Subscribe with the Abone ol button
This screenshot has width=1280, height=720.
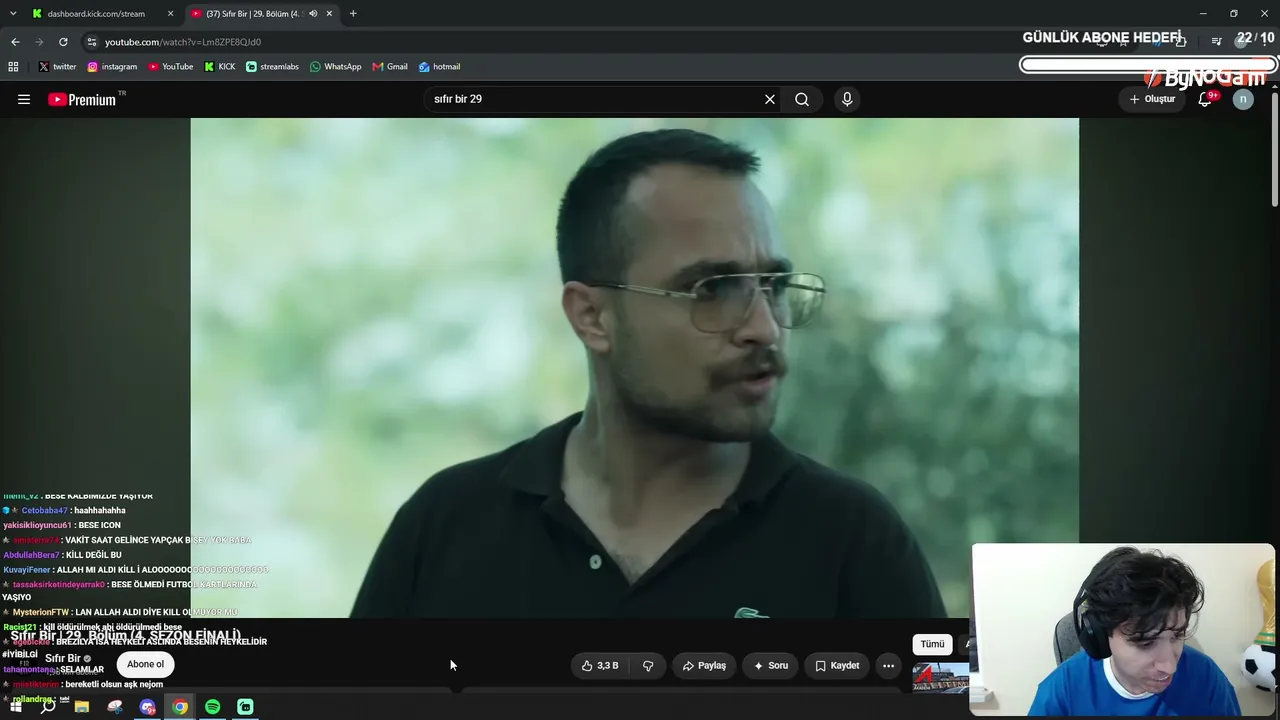pos(145,664)
